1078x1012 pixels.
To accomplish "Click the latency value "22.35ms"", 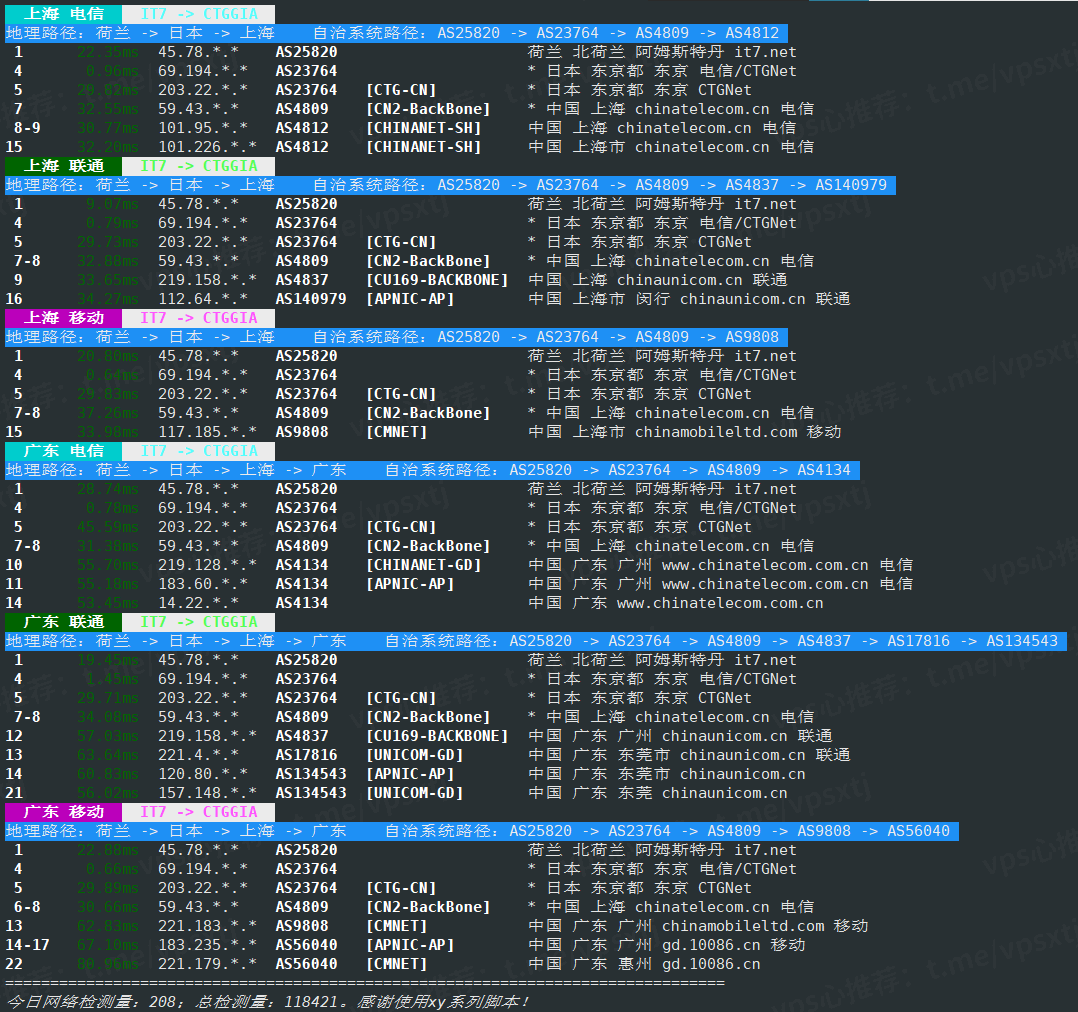I will (108, 52).
